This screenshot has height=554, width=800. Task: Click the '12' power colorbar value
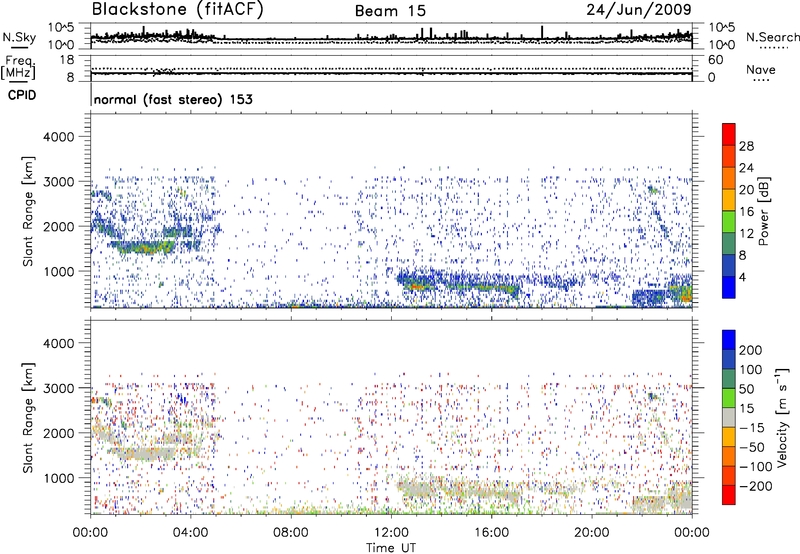(x=746, y=234)
